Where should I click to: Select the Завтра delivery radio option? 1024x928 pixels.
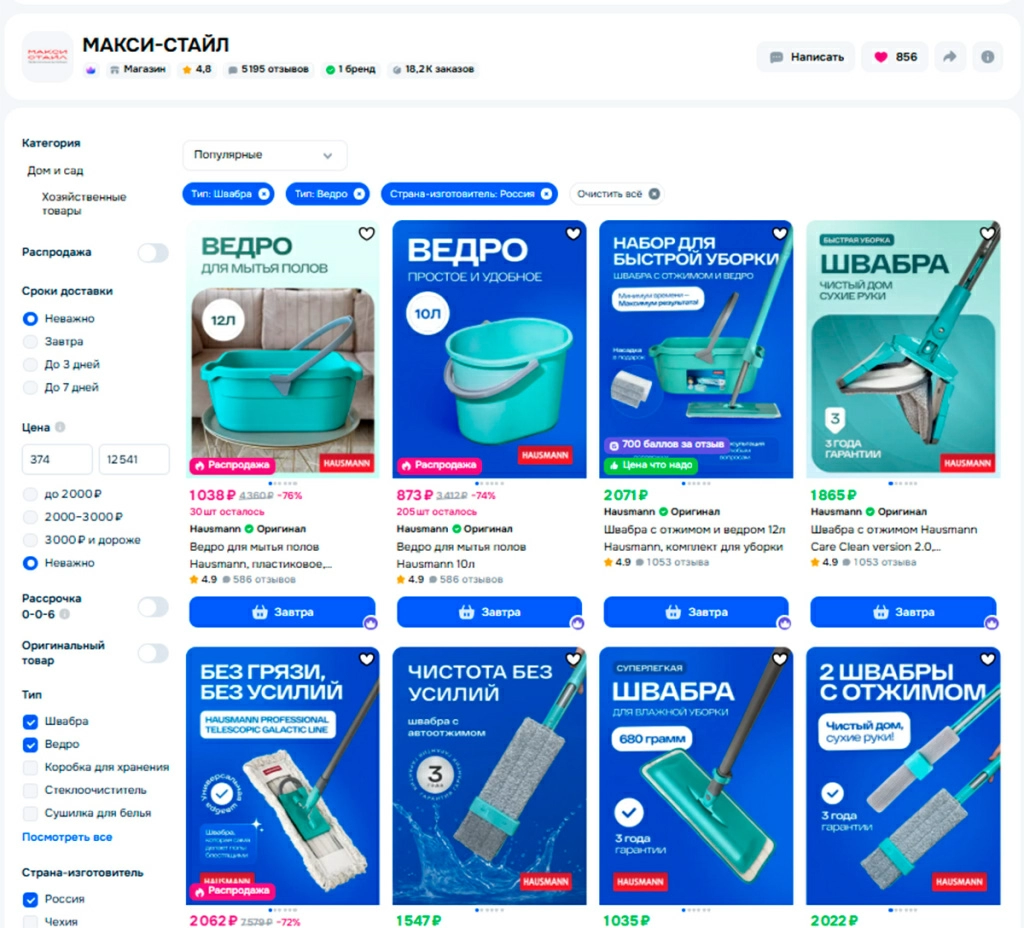coord(30,342)
